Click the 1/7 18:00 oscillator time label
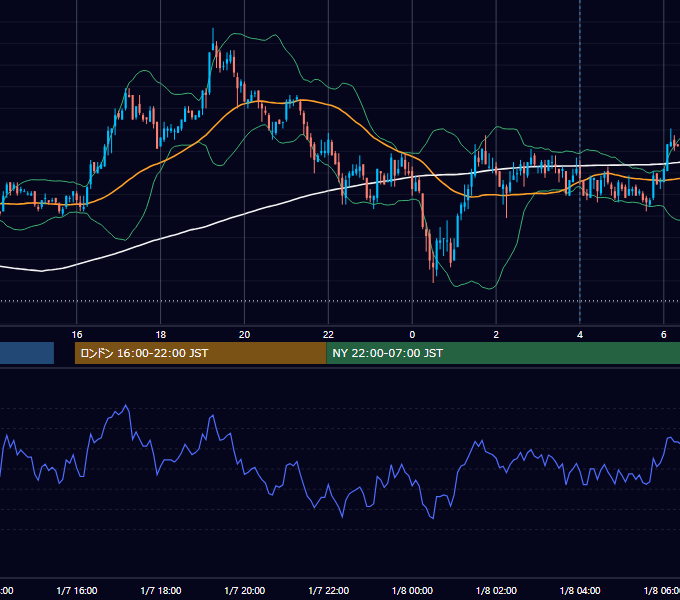 click(x=161, y=590)
